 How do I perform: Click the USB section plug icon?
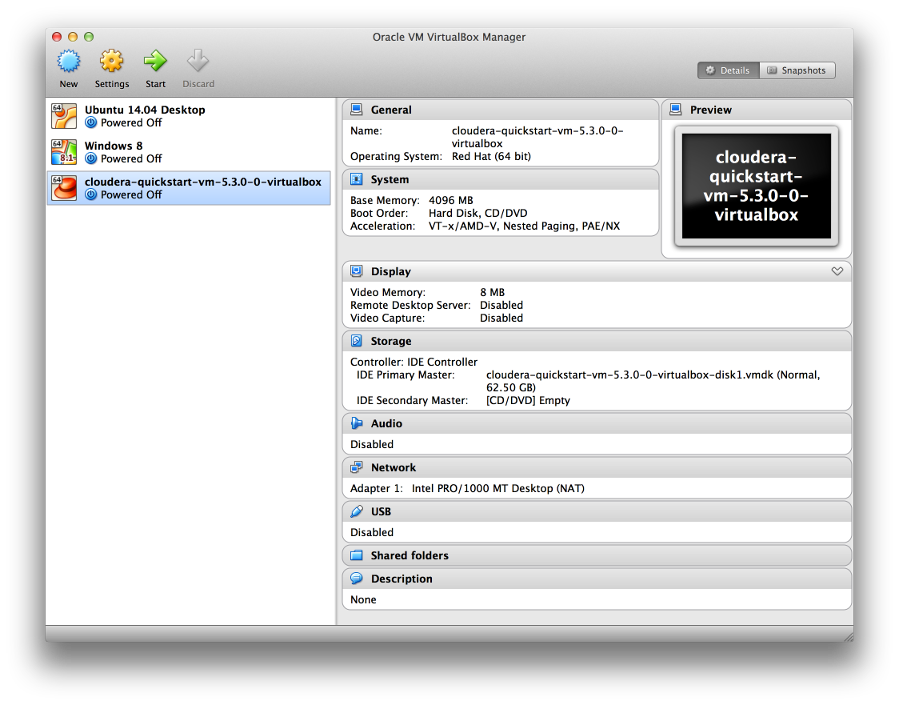tap(357, 511)
